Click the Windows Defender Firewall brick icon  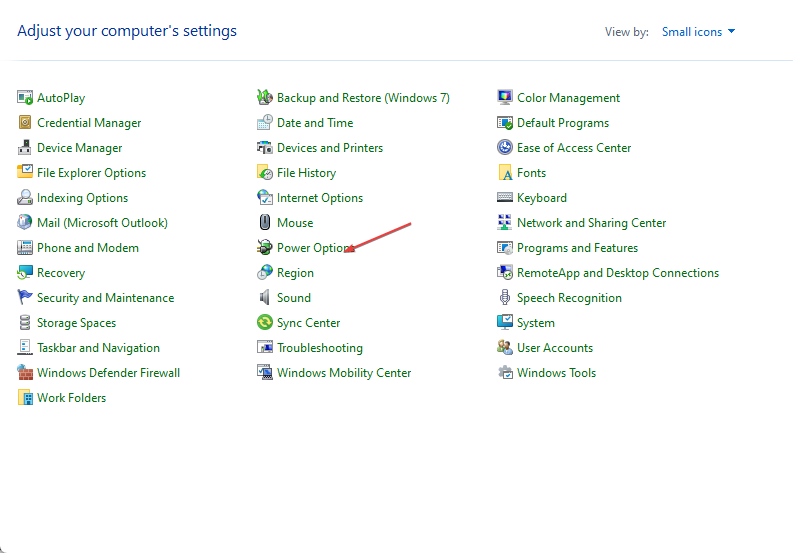pos(25,372)
